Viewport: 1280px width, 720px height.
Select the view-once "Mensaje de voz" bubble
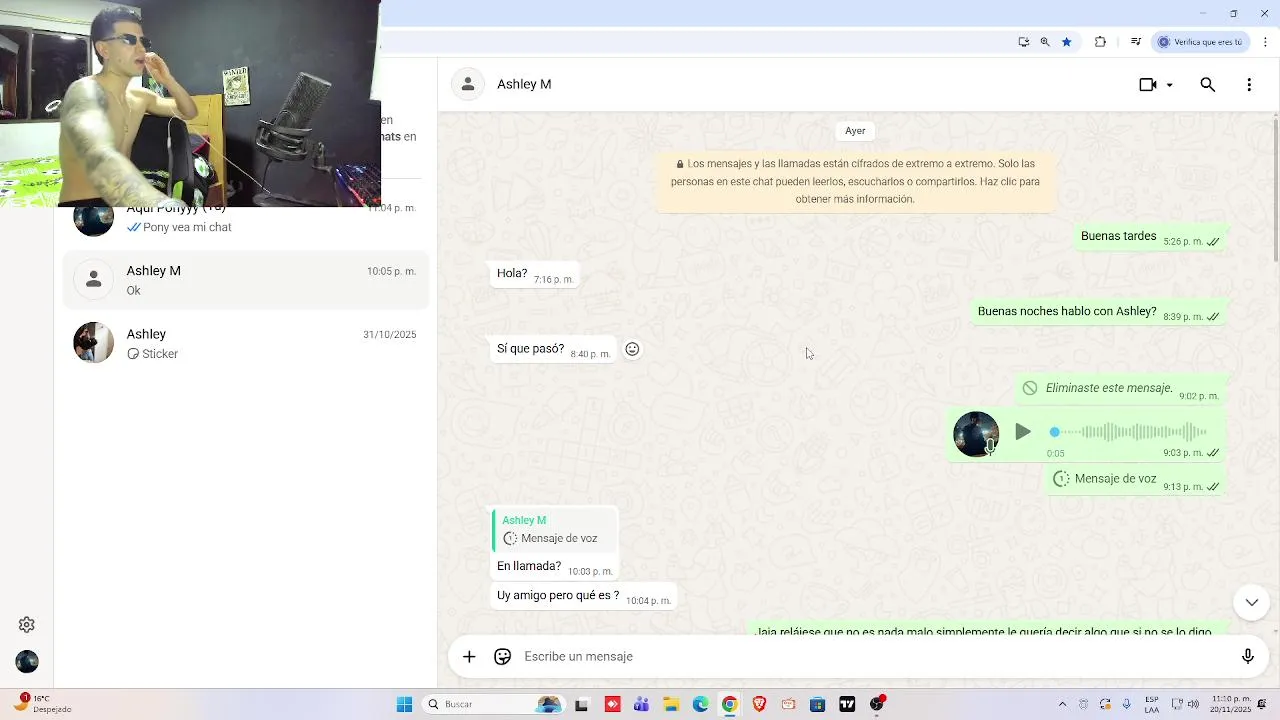click(x=1136, y=480)
